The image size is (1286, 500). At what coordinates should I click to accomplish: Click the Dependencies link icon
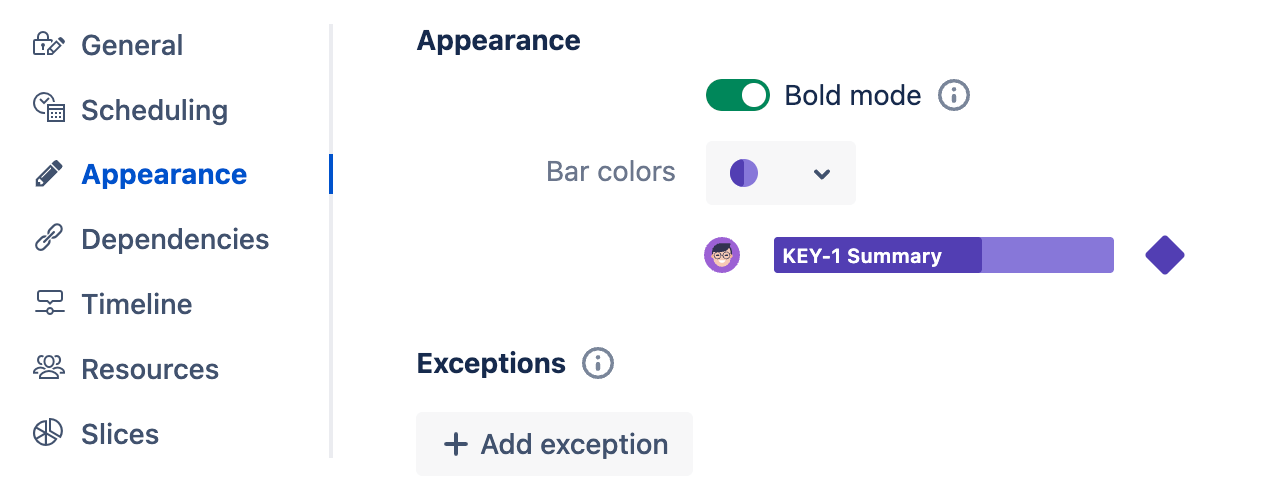[48, 238]
